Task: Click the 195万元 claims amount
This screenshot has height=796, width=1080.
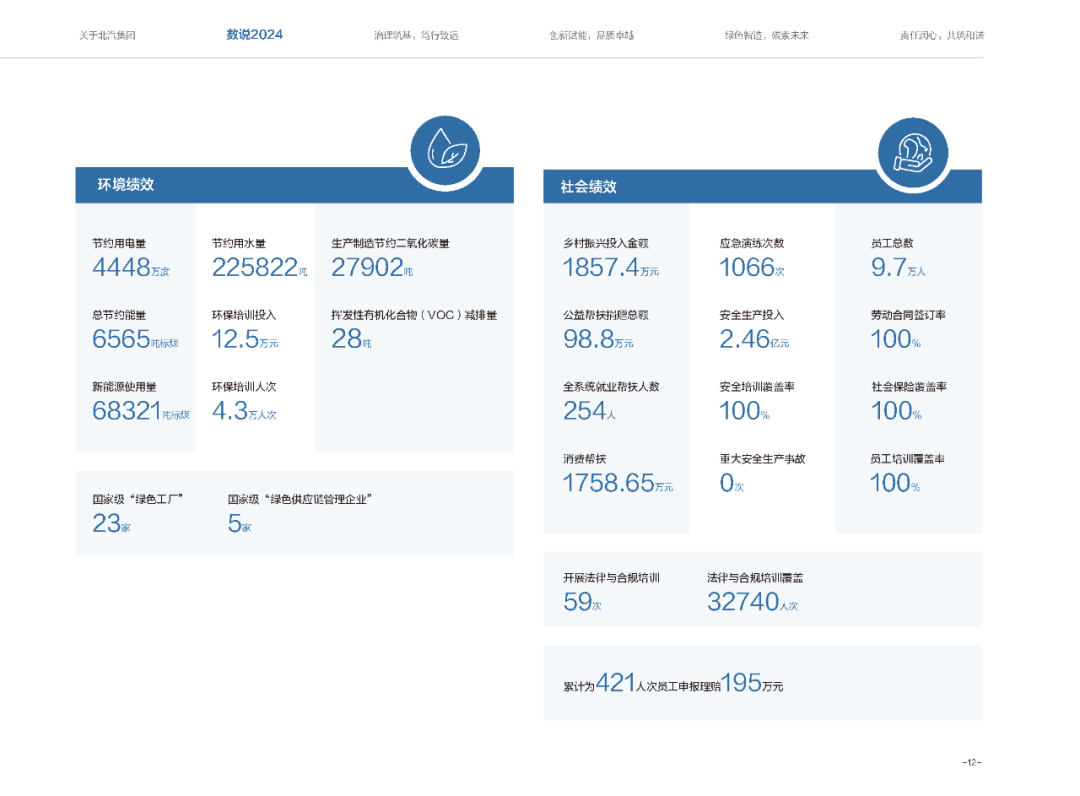Action: click(x=751, y=683)
